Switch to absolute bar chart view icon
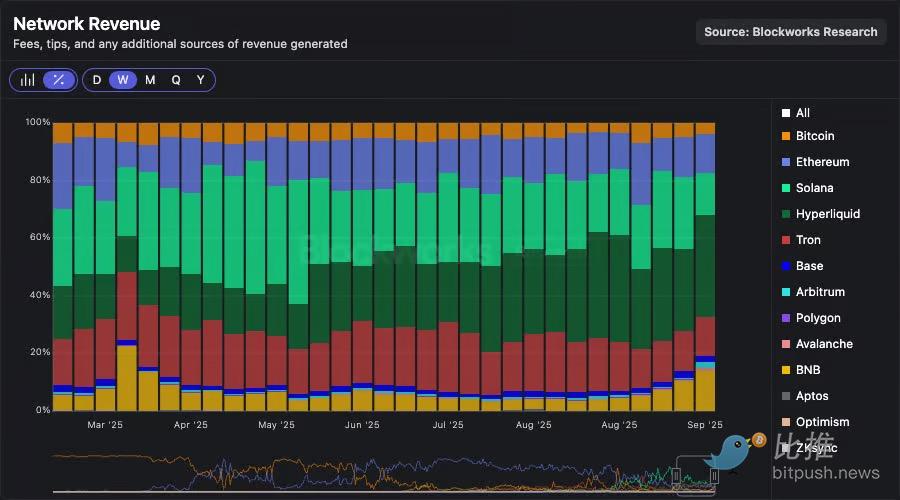This screenshot has width=900, height=500. (28, 80)
